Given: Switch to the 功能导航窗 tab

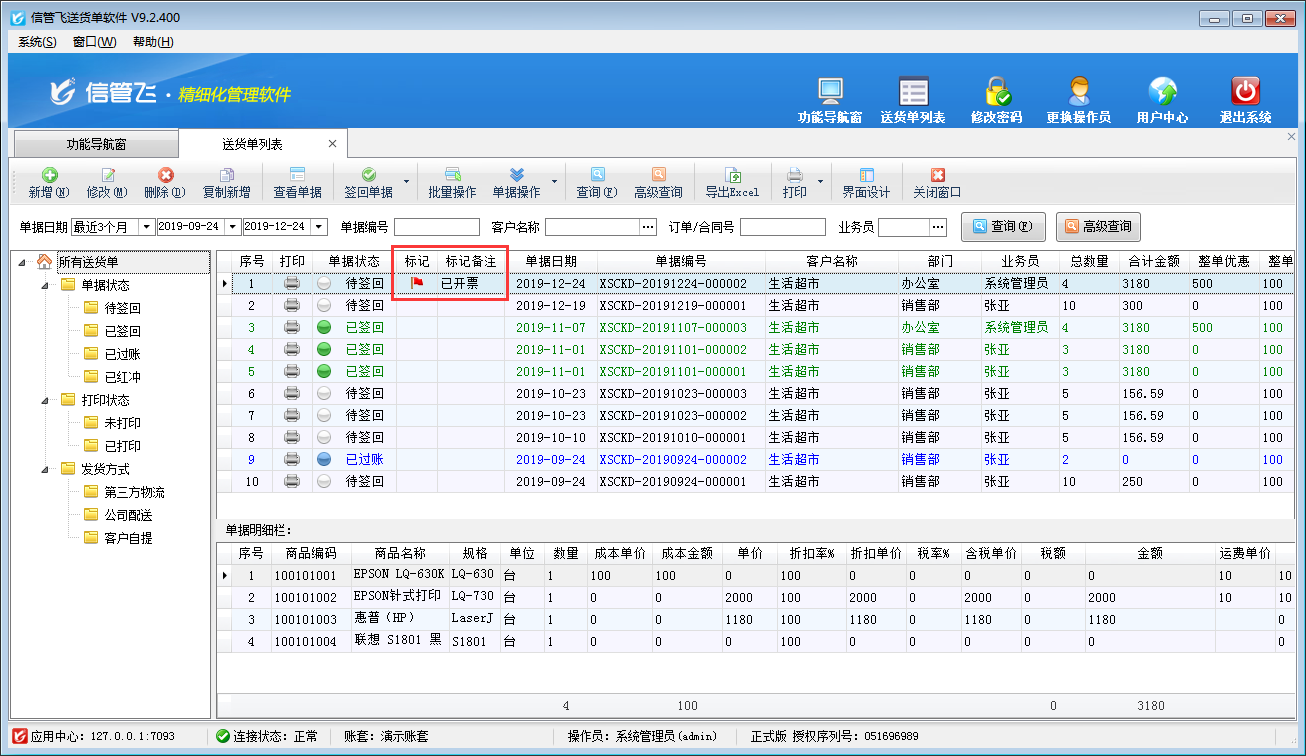Looking at the screenshot, I should pos(96,145).
